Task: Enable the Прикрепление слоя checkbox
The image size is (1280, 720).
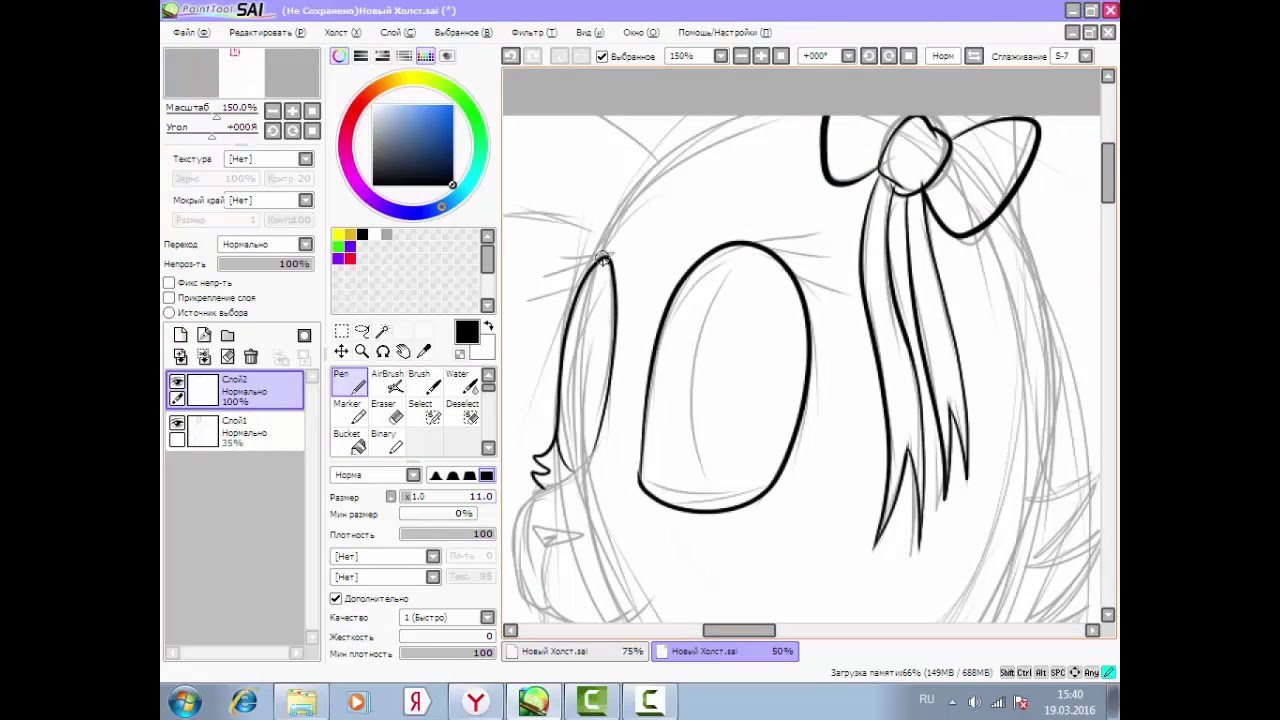Action: click(x=169, y=298)
